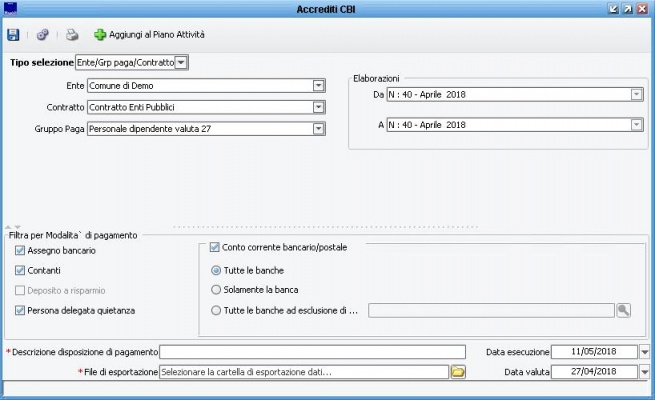
Task: Click the collapse panel arrows above filter
Action: click(x=12, y=227)
